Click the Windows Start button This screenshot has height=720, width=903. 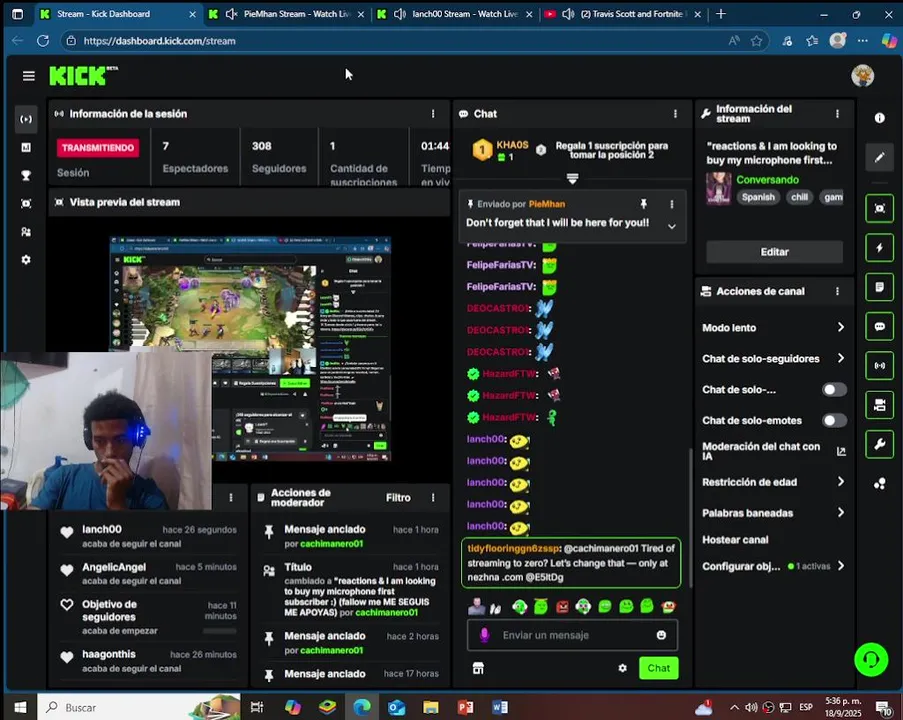pos(20,707)
